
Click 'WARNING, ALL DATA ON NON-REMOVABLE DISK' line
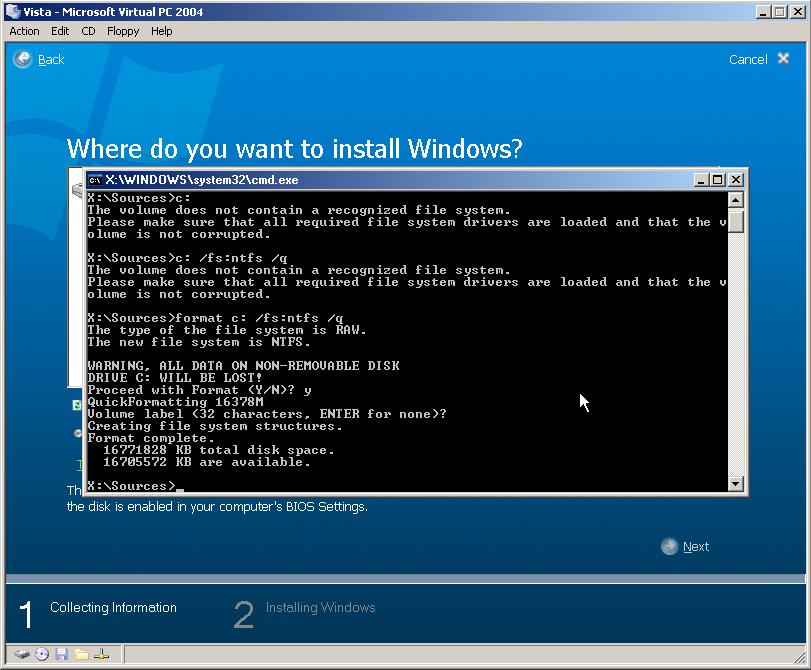click(243, 365)
